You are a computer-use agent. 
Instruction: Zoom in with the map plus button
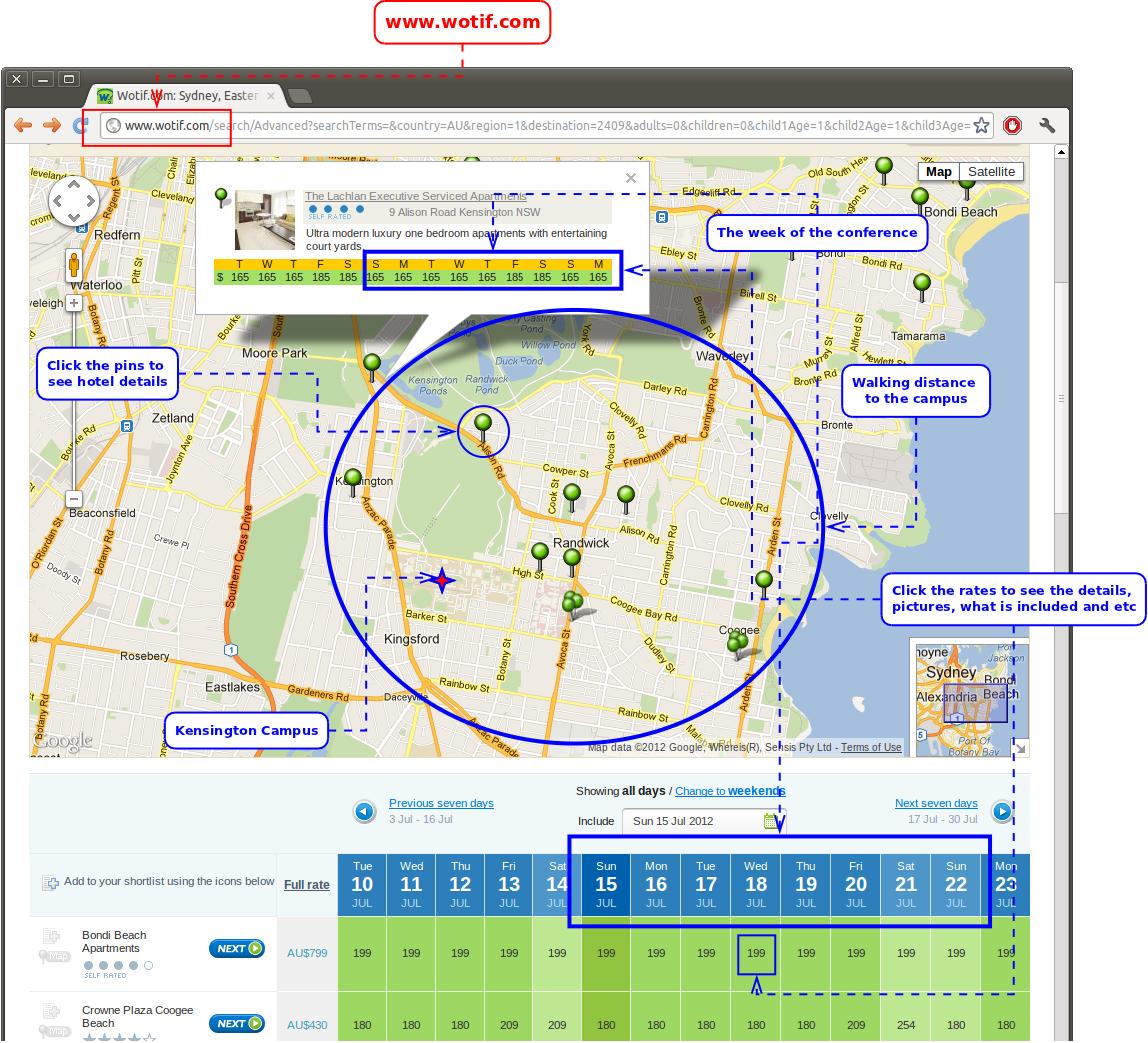click(x=74, y=303)
